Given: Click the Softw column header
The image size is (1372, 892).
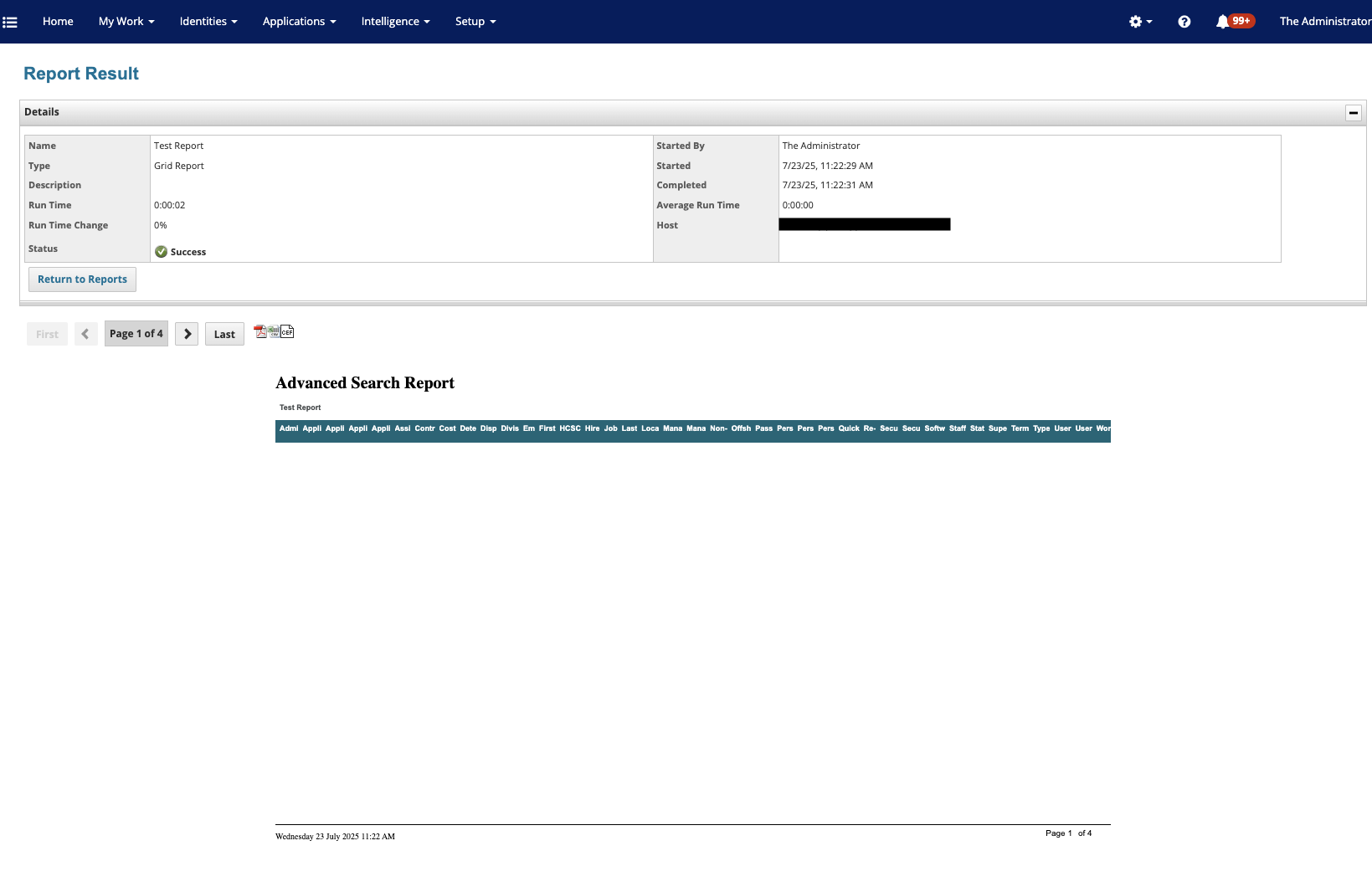Looking at the screenshot, I should pos(935,428).
